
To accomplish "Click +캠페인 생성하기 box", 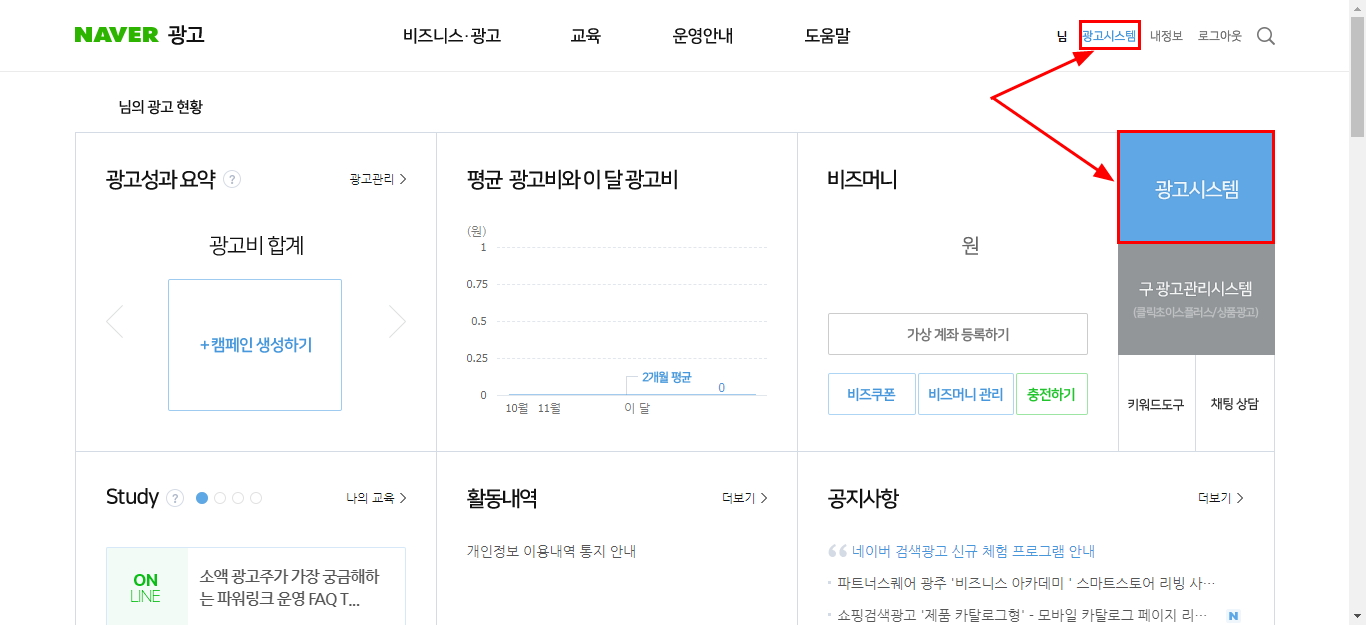I will point(255,345).
